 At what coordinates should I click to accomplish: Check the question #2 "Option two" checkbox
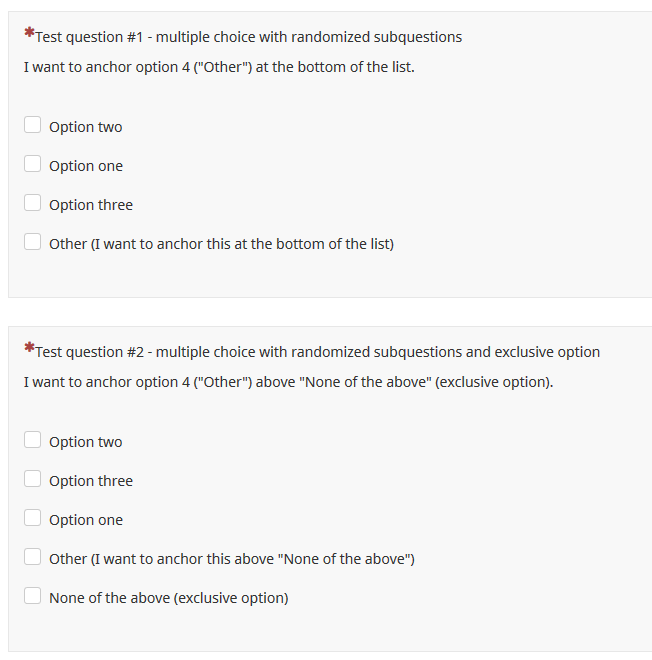pyautogui.click(x=33, y=441)
